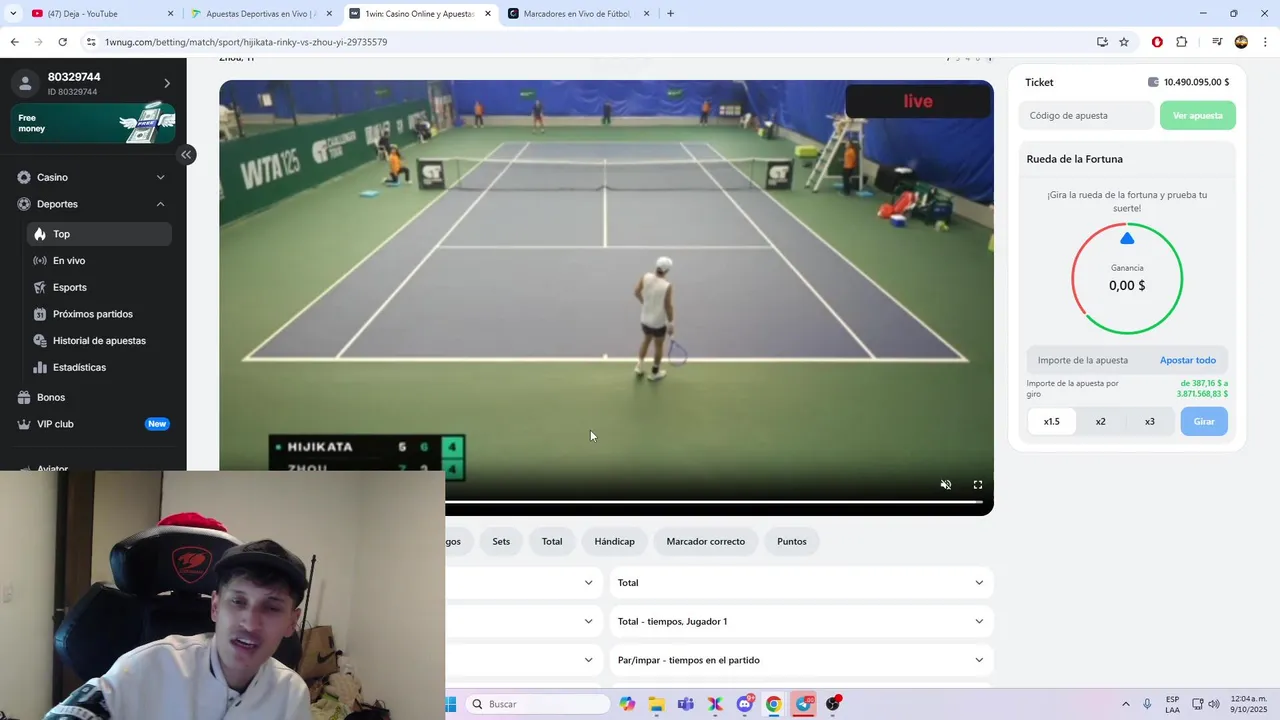This screenshot has width=1280, height=720.
Task: Click the crown icon beside VIP club
Action: point(24,424)
